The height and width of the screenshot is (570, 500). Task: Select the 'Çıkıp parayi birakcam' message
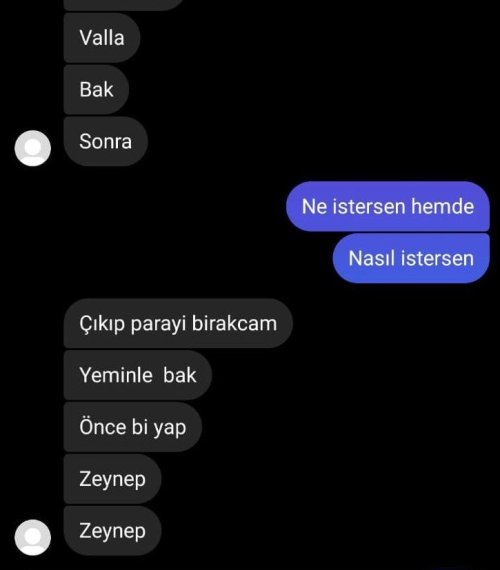[x=178, y=323]
